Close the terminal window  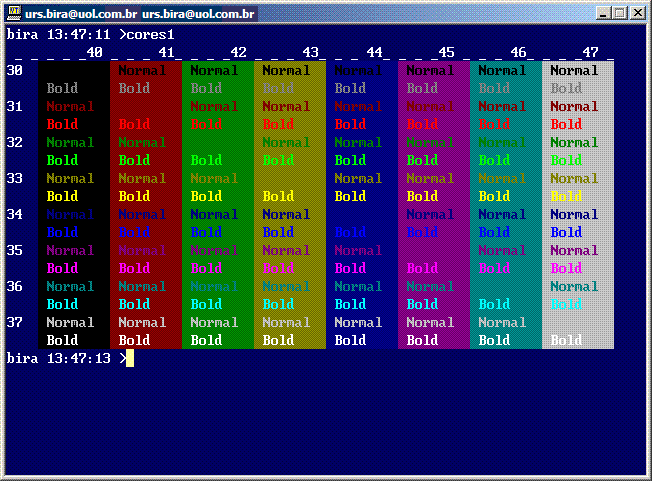[638, 13]
